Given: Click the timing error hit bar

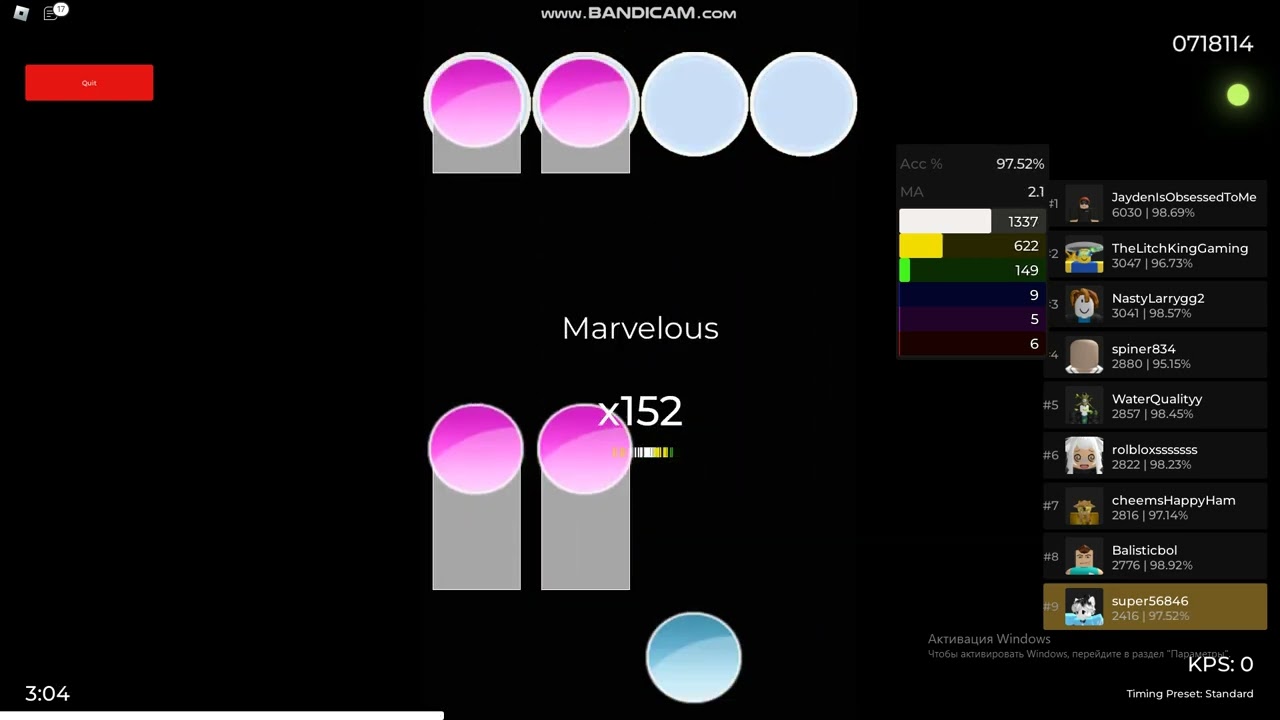Looking at the screenshot, I should [642, 453].
